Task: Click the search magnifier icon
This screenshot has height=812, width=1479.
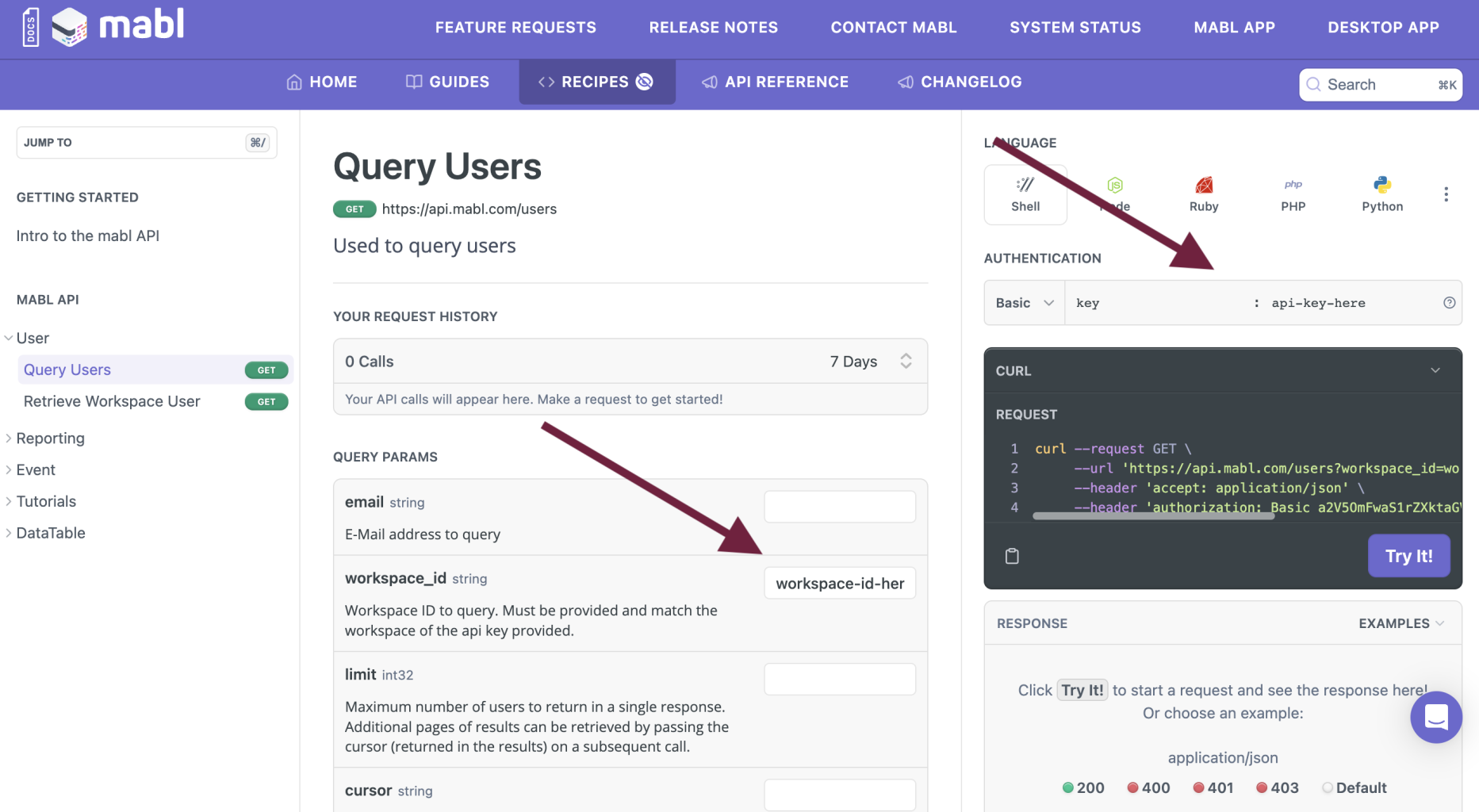Action: point(1314,84)
